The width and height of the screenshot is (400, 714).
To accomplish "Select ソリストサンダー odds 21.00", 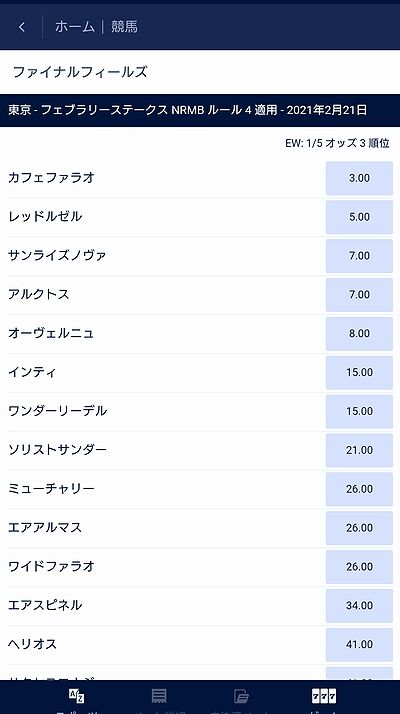I will pos(359,450).
